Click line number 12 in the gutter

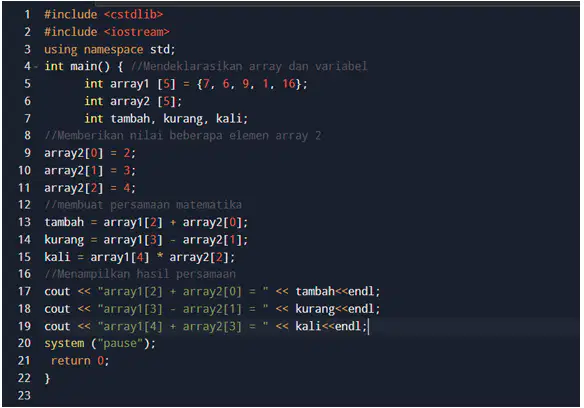[25, 205]
